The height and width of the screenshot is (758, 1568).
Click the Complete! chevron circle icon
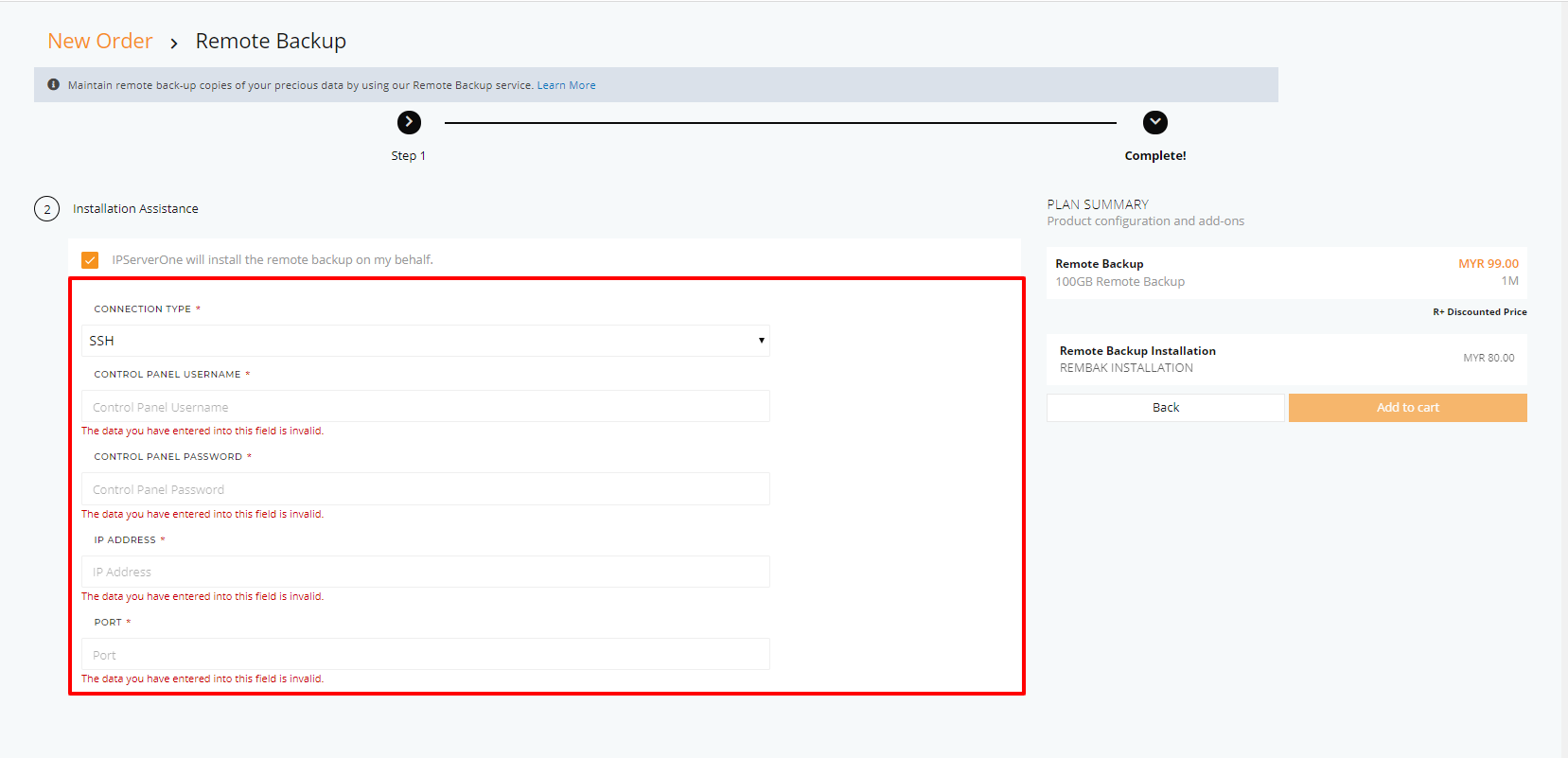pos(1155,122)
